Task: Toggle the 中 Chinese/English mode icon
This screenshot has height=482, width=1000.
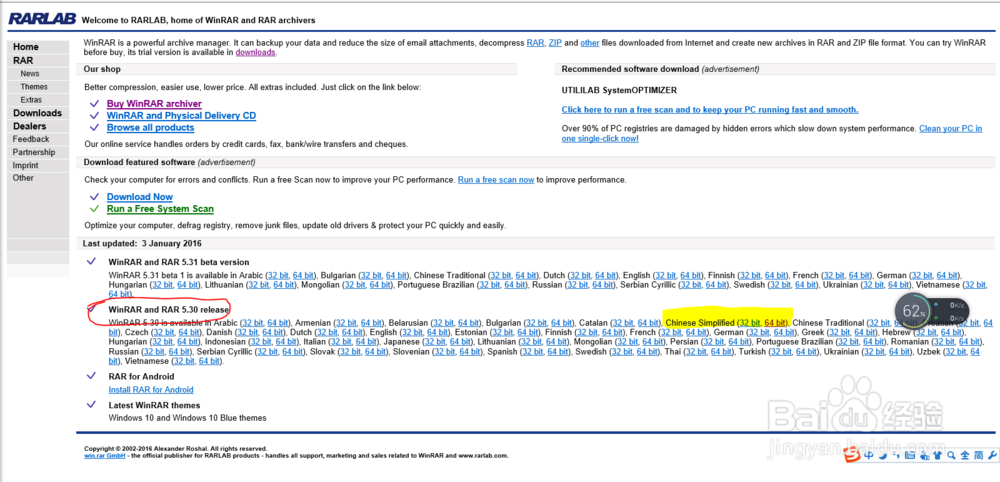Action: pyautogui.click(x=869, y=455)
